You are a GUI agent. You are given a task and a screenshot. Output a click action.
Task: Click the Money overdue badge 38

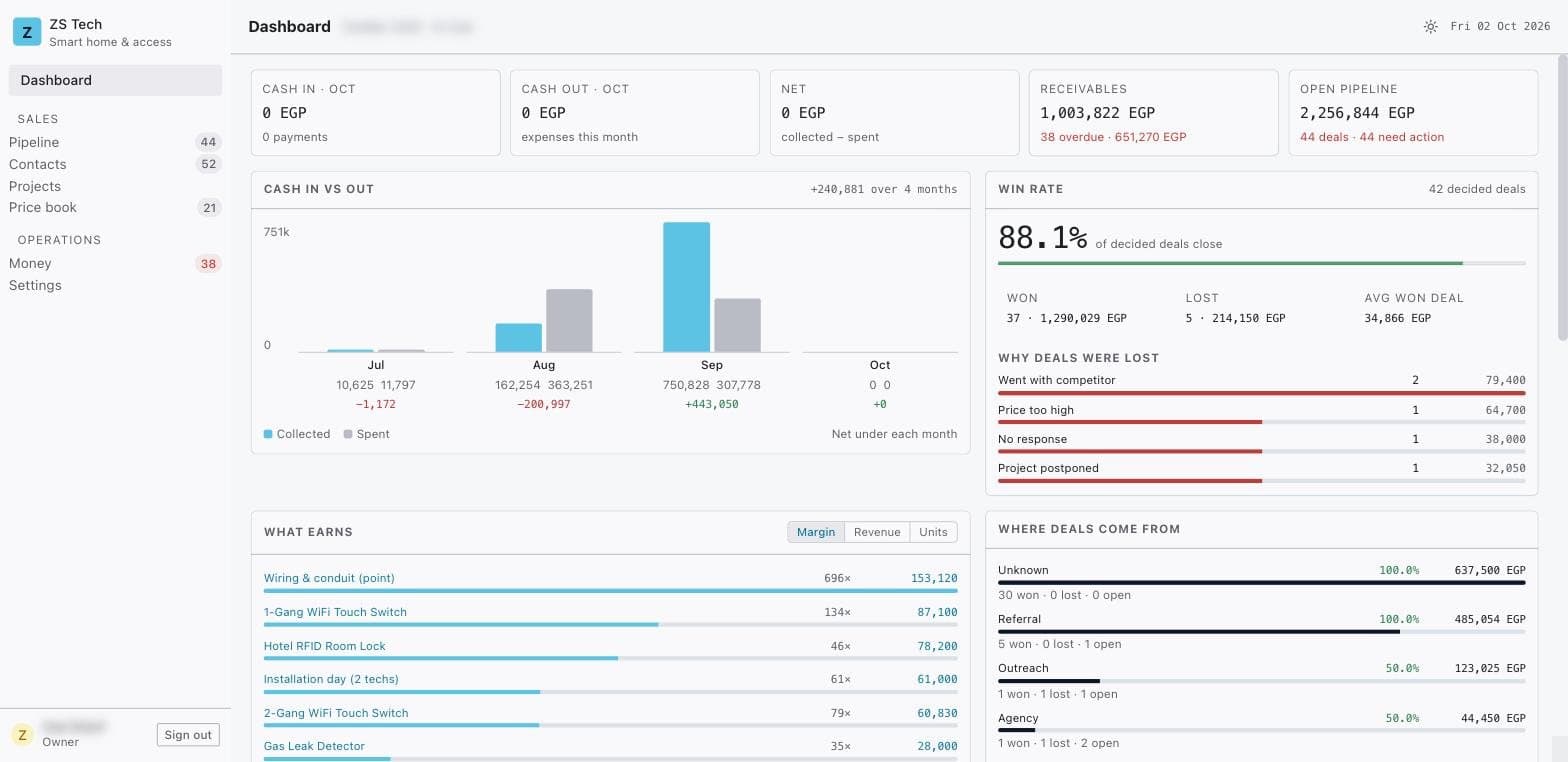coord(208,264)
